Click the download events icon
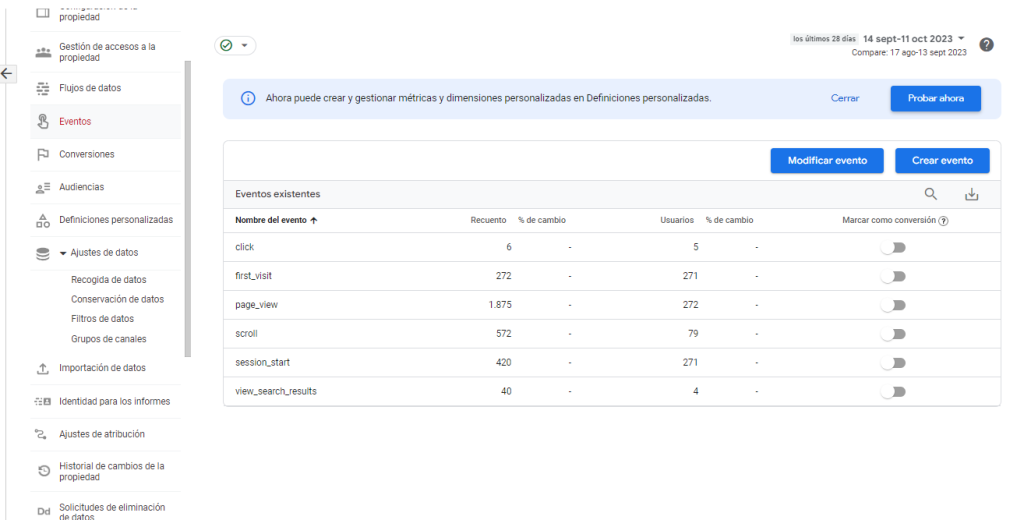The image size is (1024, 520). pyautogui.click(x=971, y=194)
